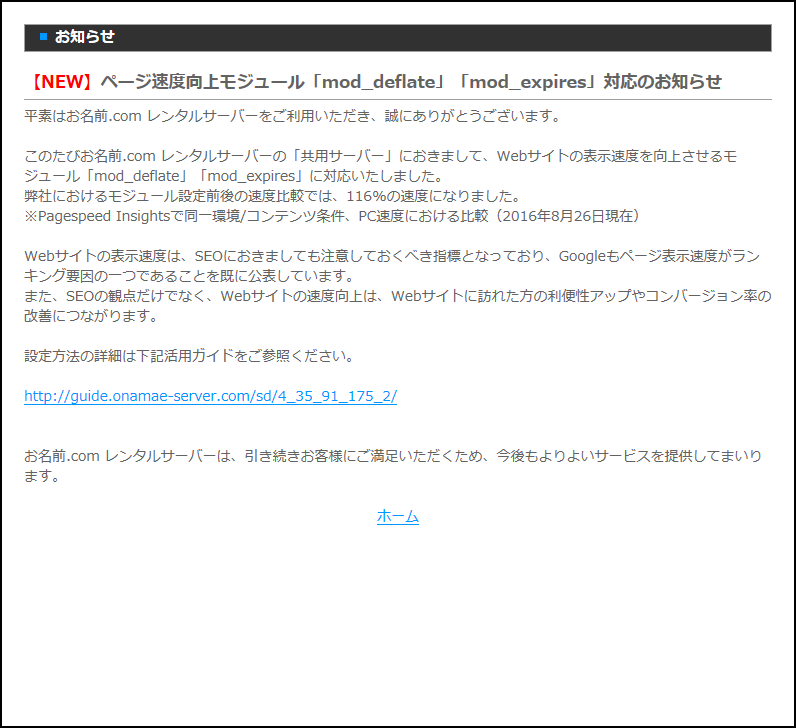
Task: Click the closing line about 引き続きお客様にご満足いただく
Action: coord(393,456)
